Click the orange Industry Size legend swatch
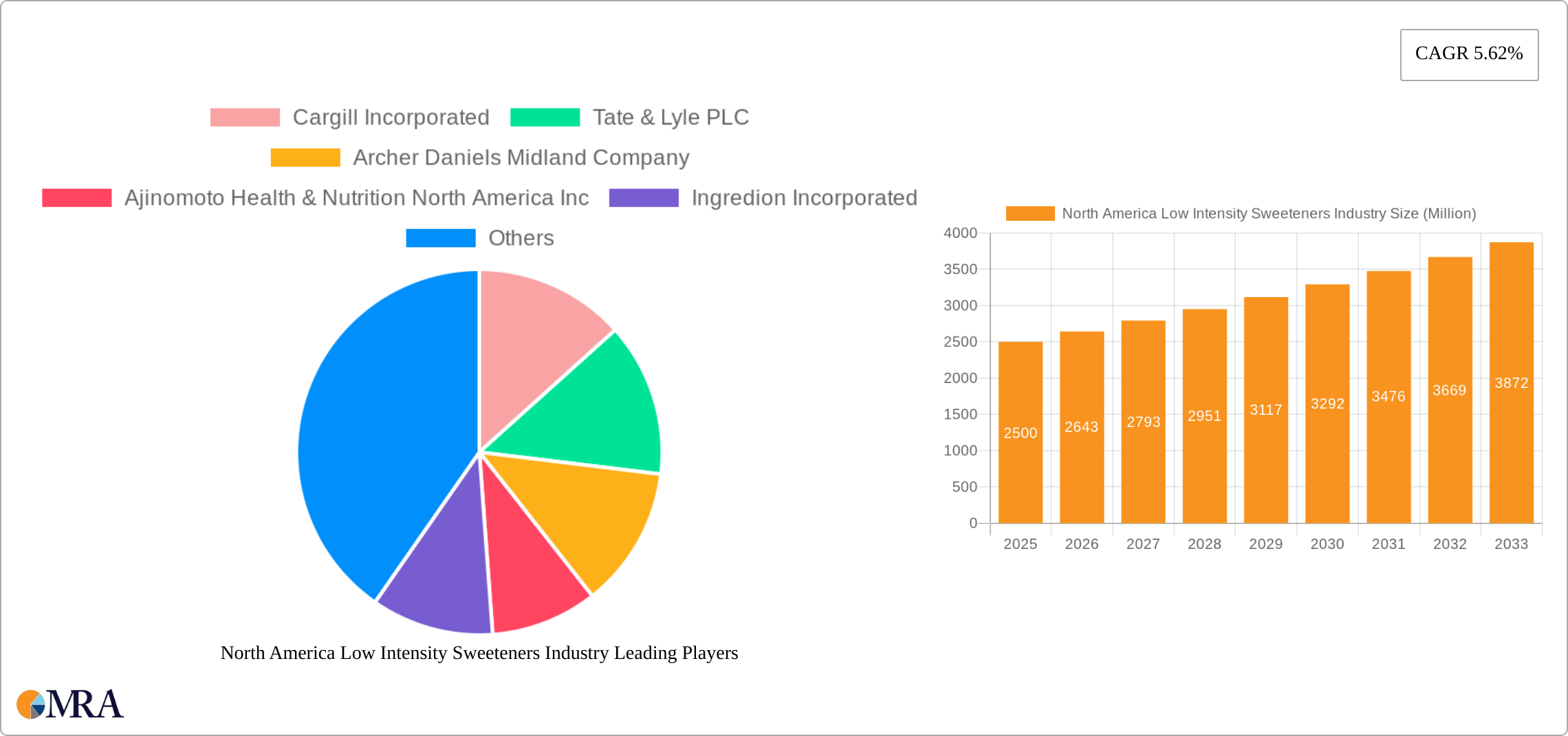The height and width of the screenshot is (736, 1568). [x=1031, y=213]
